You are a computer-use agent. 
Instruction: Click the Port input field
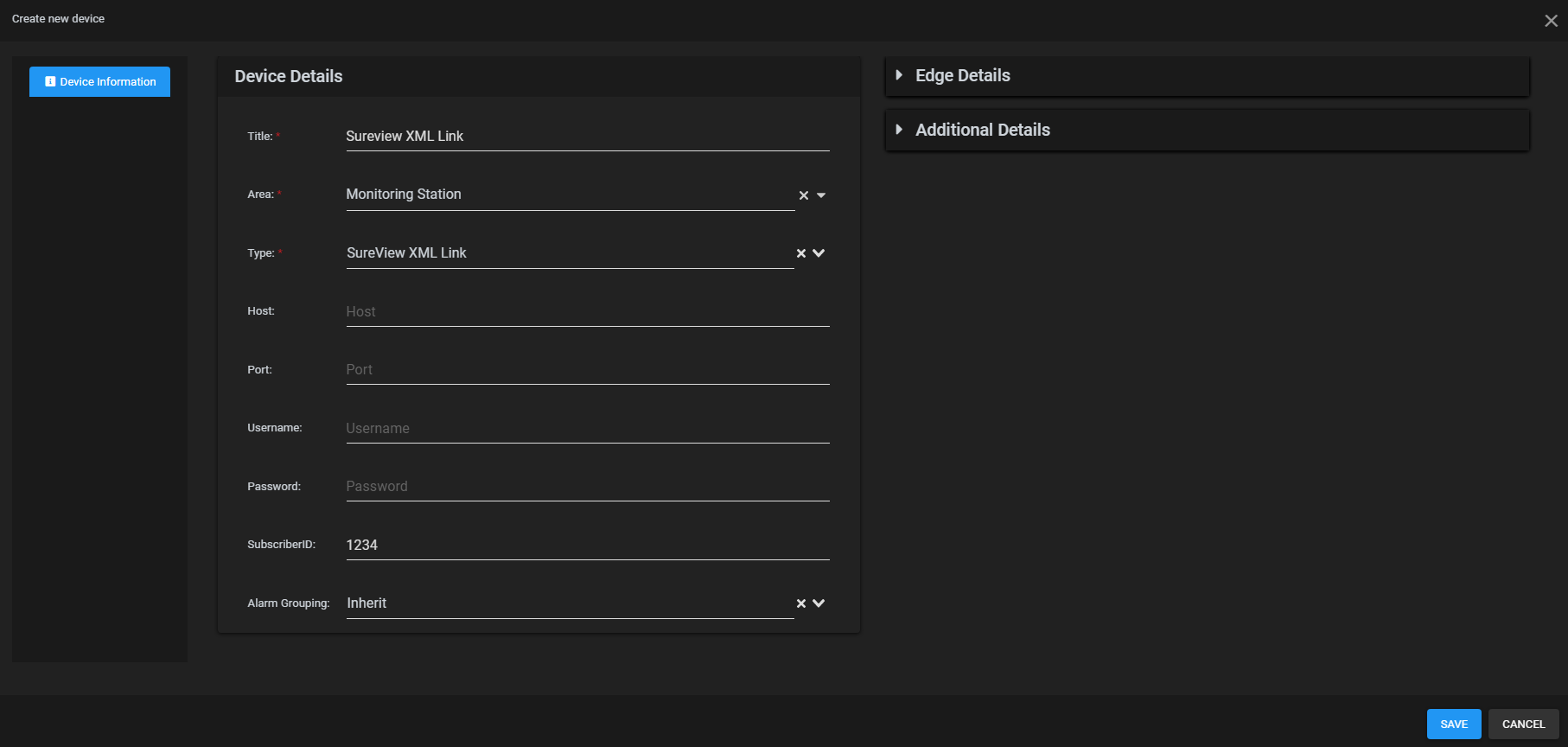pyautogui.click(x=587, y=370)
